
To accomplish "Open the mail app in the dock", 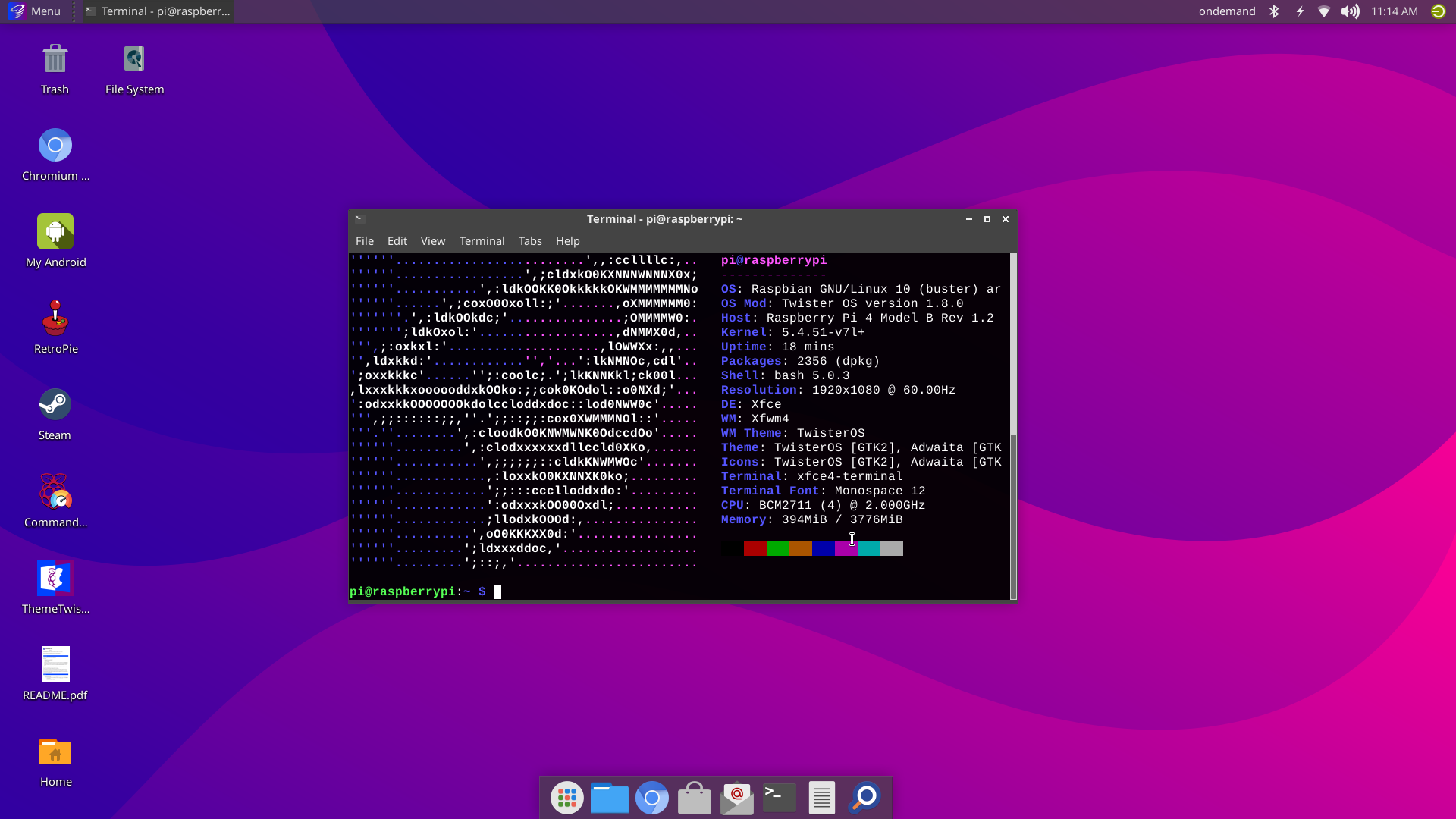I will [x=736, y=797].
